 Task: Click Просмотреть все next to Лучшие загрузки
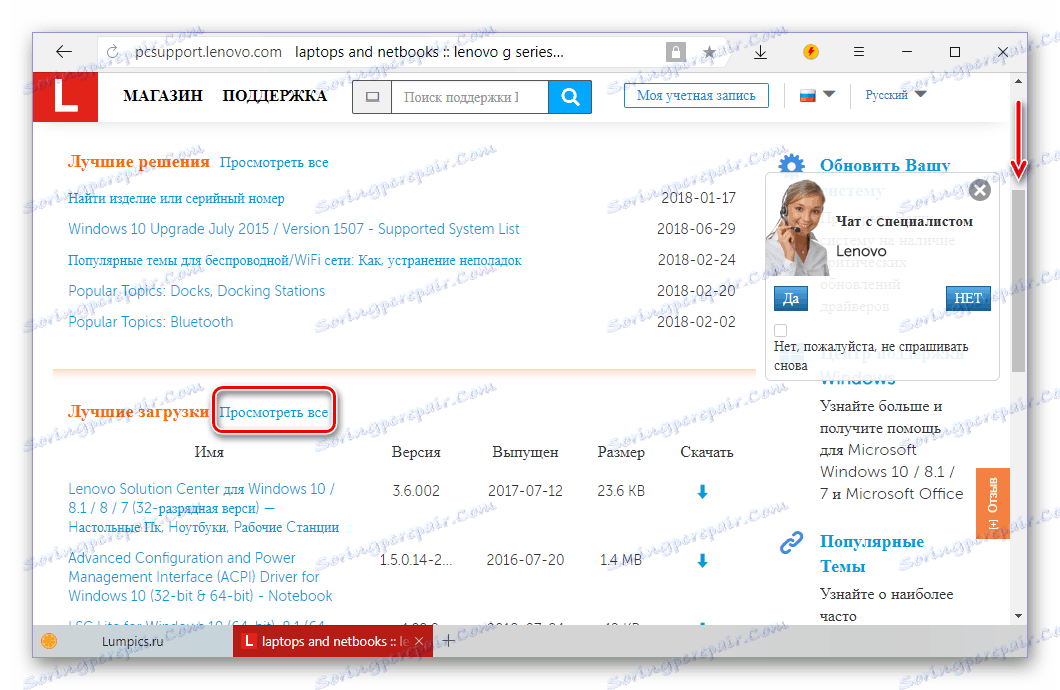(274, 412)
